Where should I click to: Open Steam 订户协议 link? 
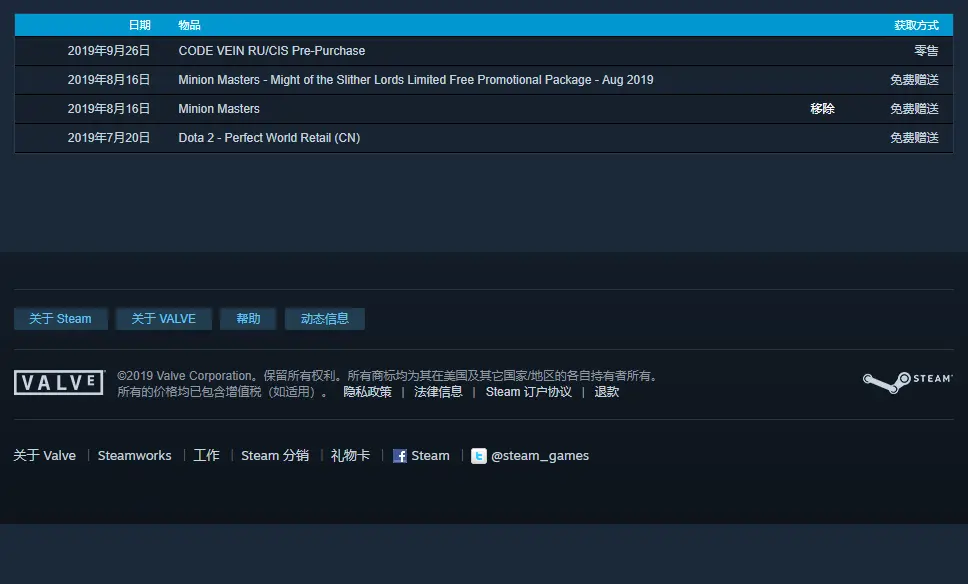click(x=528, y=392)
